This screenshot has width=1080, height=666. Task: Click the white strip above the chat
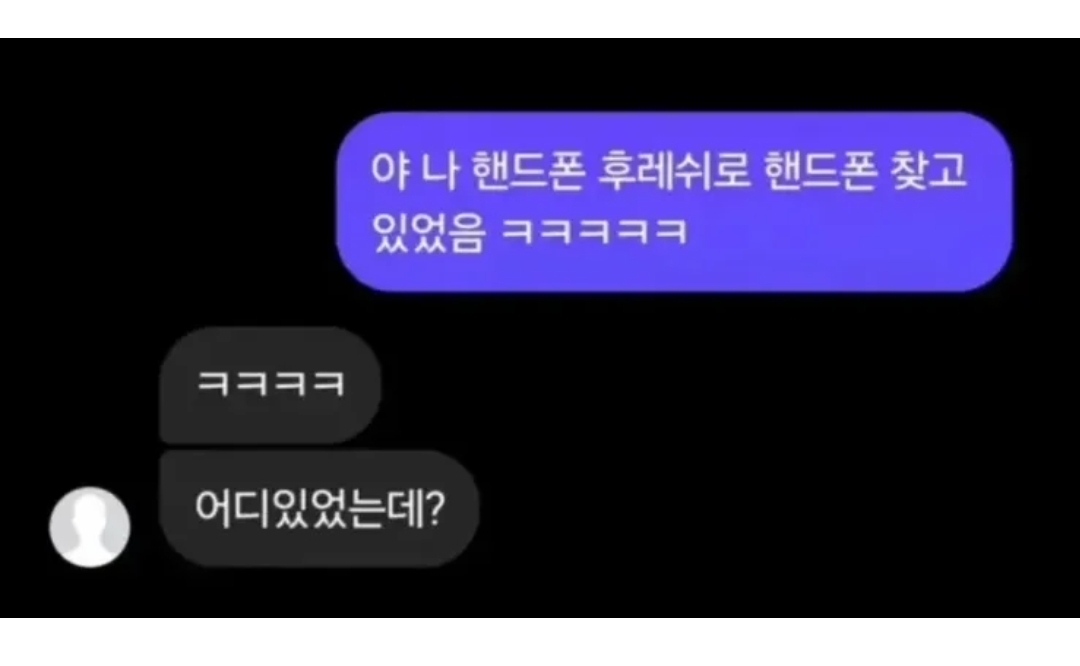pos(540,19)
